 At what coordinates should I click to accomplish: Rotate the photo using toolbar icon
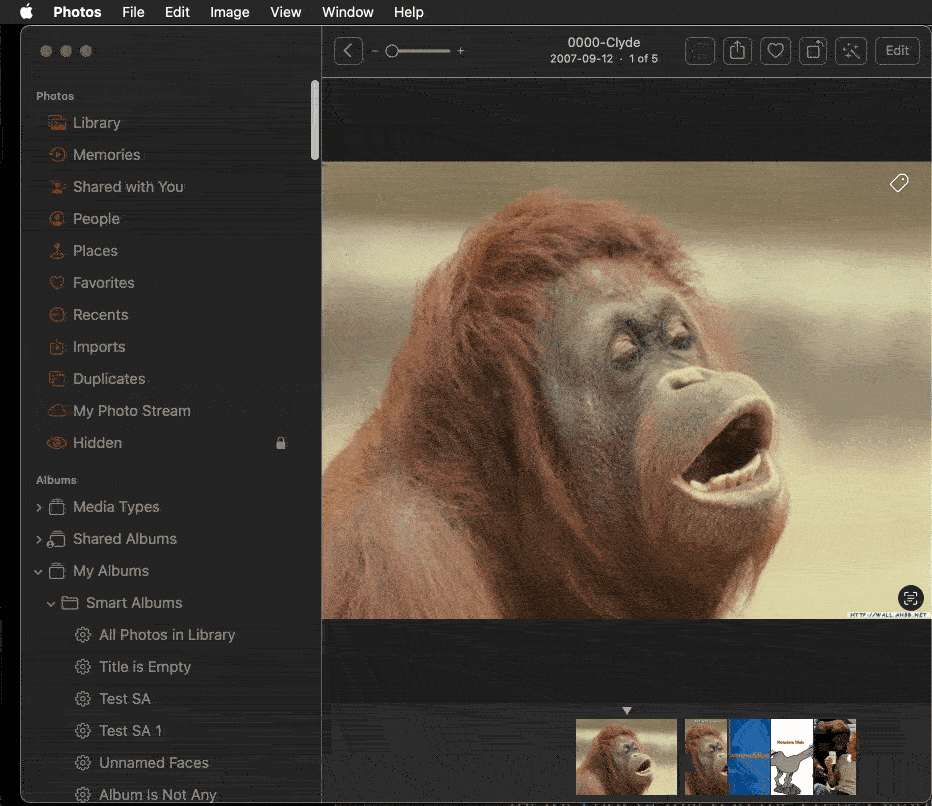coord(814,51)
